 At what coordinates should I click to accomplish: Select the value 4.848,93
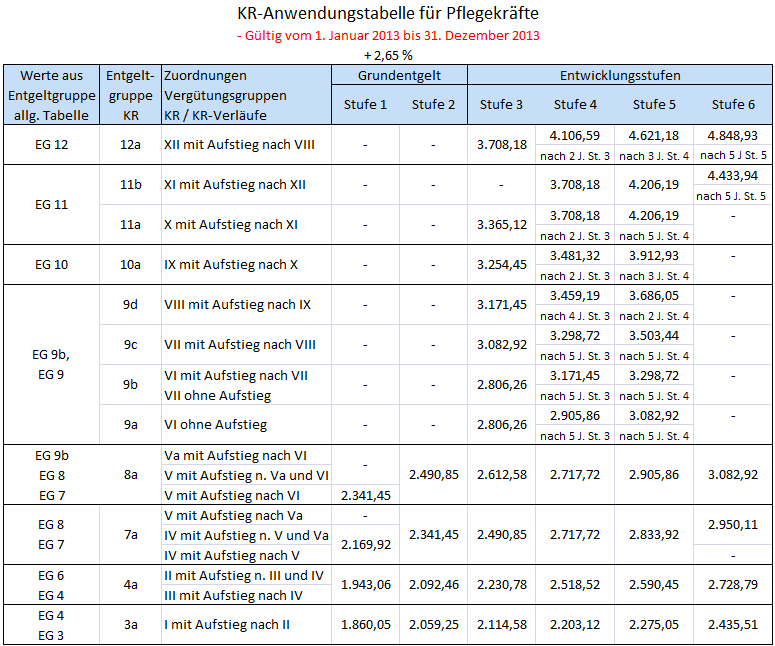(x=733, y=135)
